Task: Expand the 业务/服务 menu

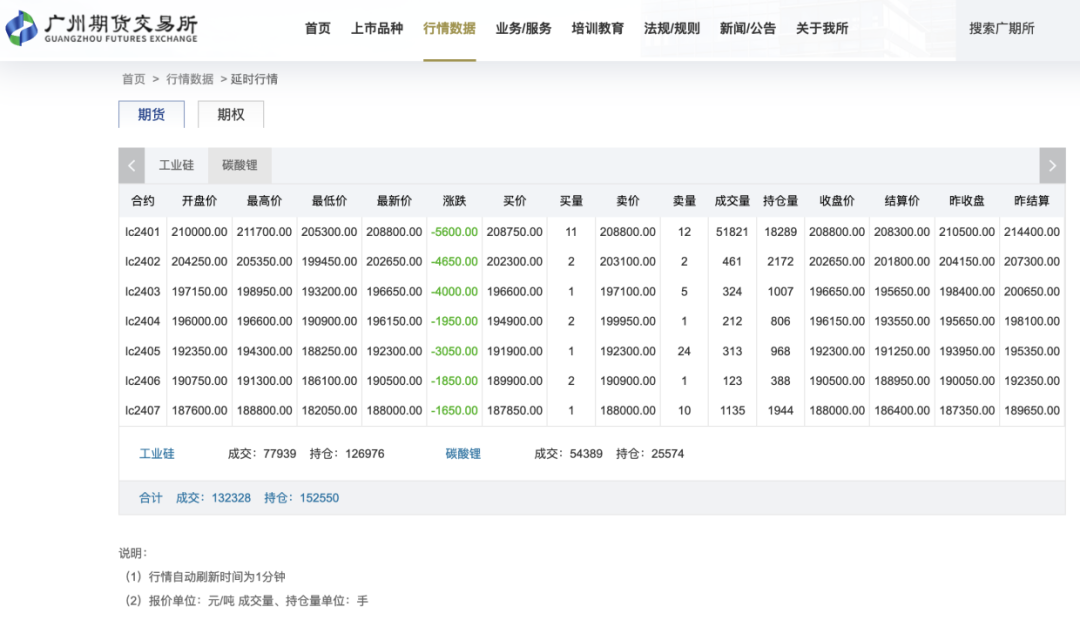Action: [523, 29]
